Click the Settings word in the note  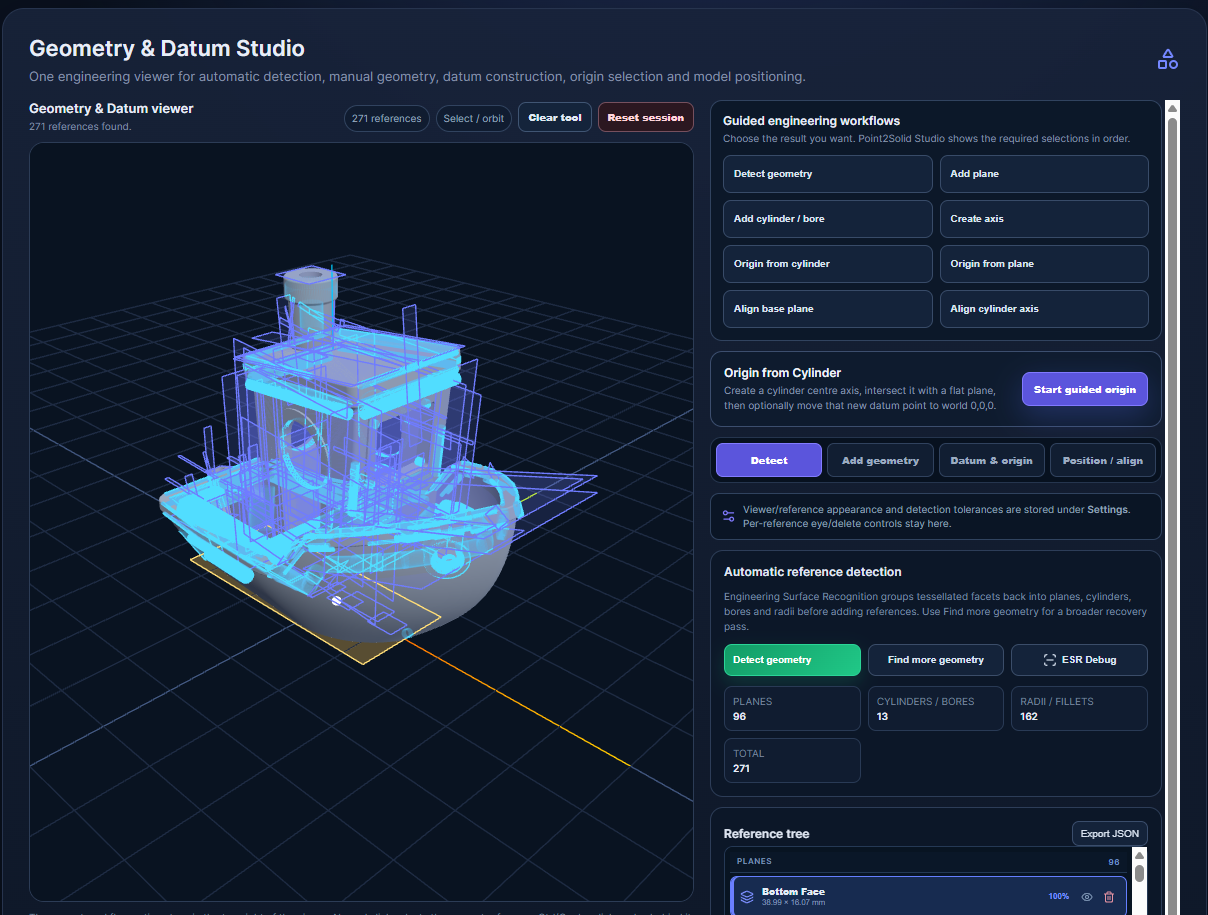(x=1108, y=509)
